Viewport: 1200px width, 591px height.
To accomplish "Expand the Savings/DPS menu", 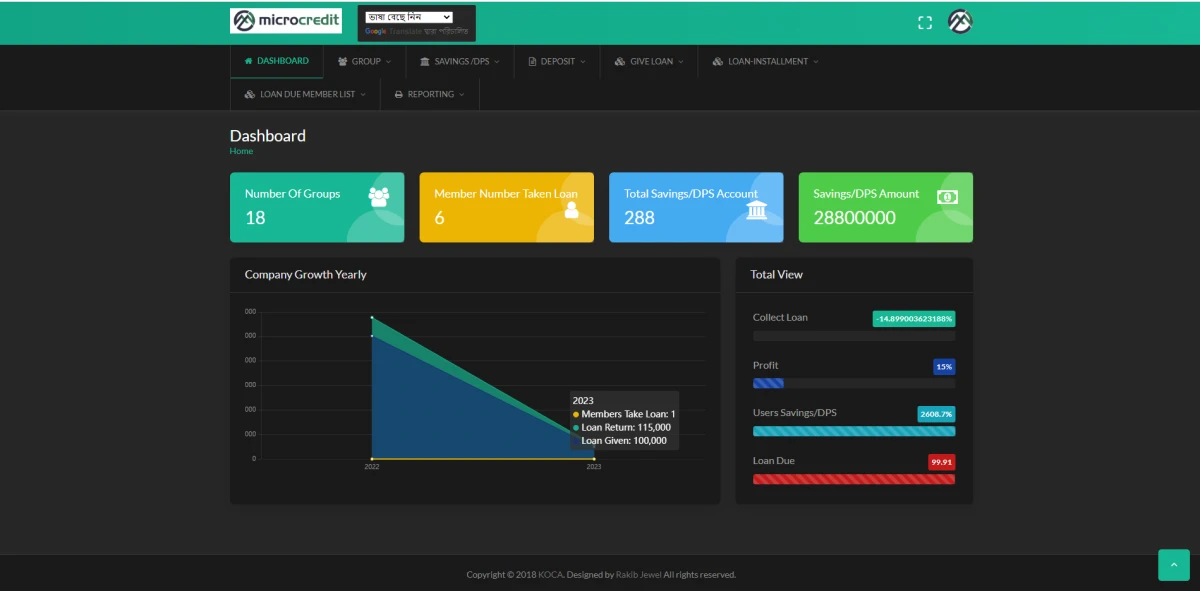I will click(460, 62).
